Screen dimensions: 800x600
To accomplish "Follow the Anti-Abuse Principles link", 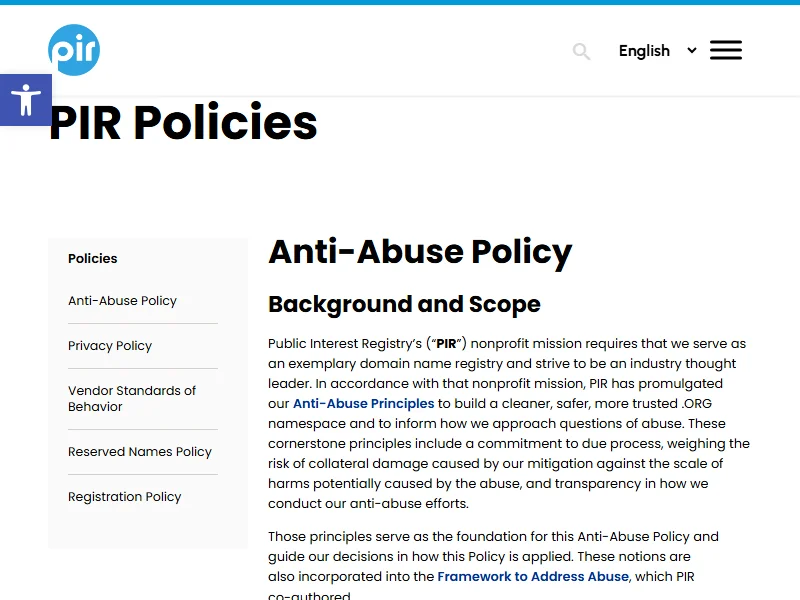I will coord(363,404).
